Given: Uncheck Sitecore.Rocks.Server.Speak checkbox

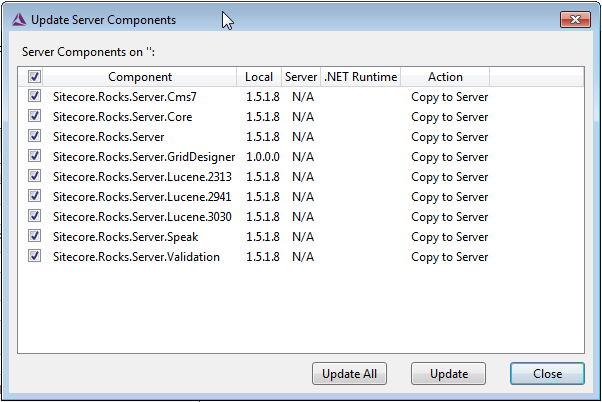Looking at the screenshot, I should pos(34,236).
